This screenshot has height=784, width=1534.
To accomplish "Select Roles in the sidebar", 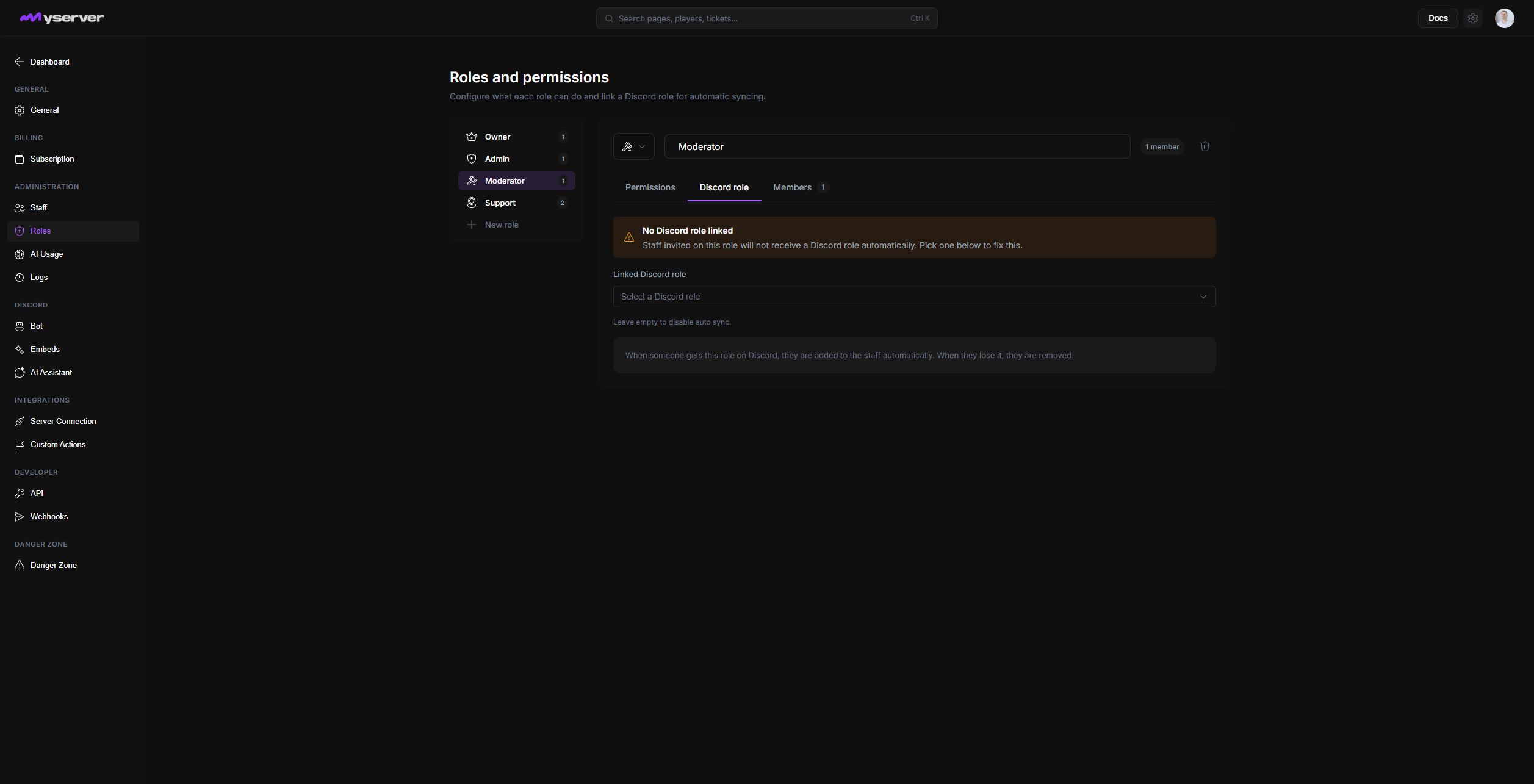I will [73, 231].
